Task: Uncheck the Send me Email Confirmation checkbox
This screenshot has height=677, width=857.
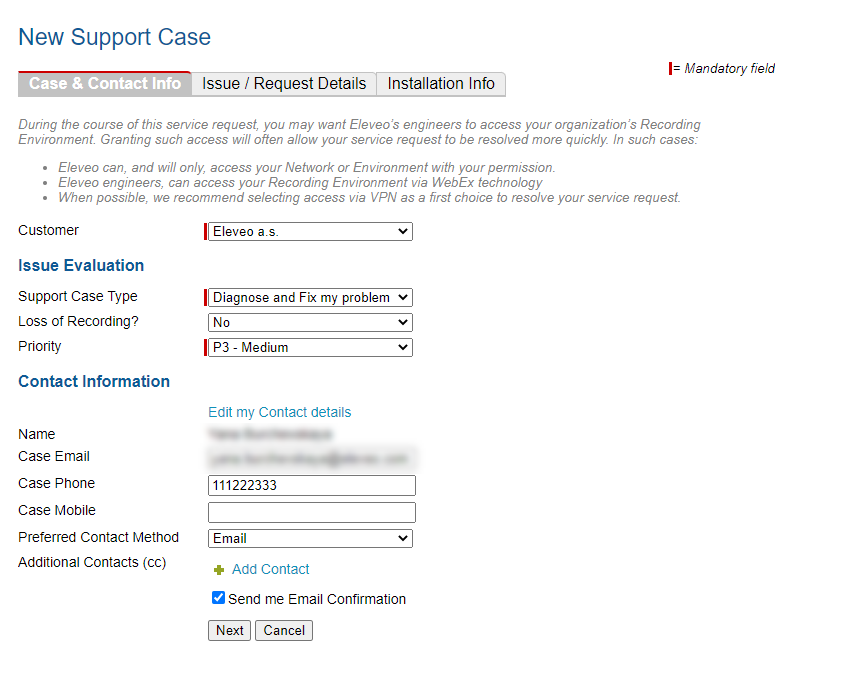Action: (x=219, y=598)
